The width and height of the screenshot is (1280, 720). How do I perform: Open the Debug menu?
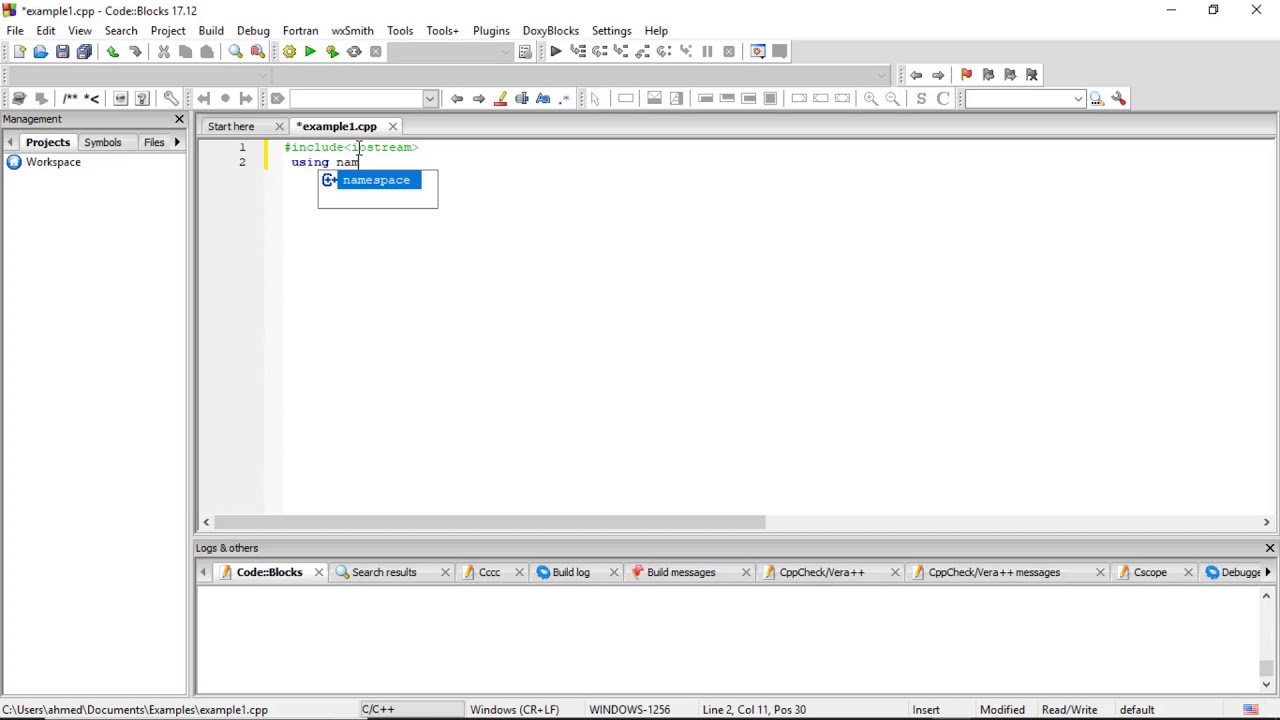coord(253,31)
